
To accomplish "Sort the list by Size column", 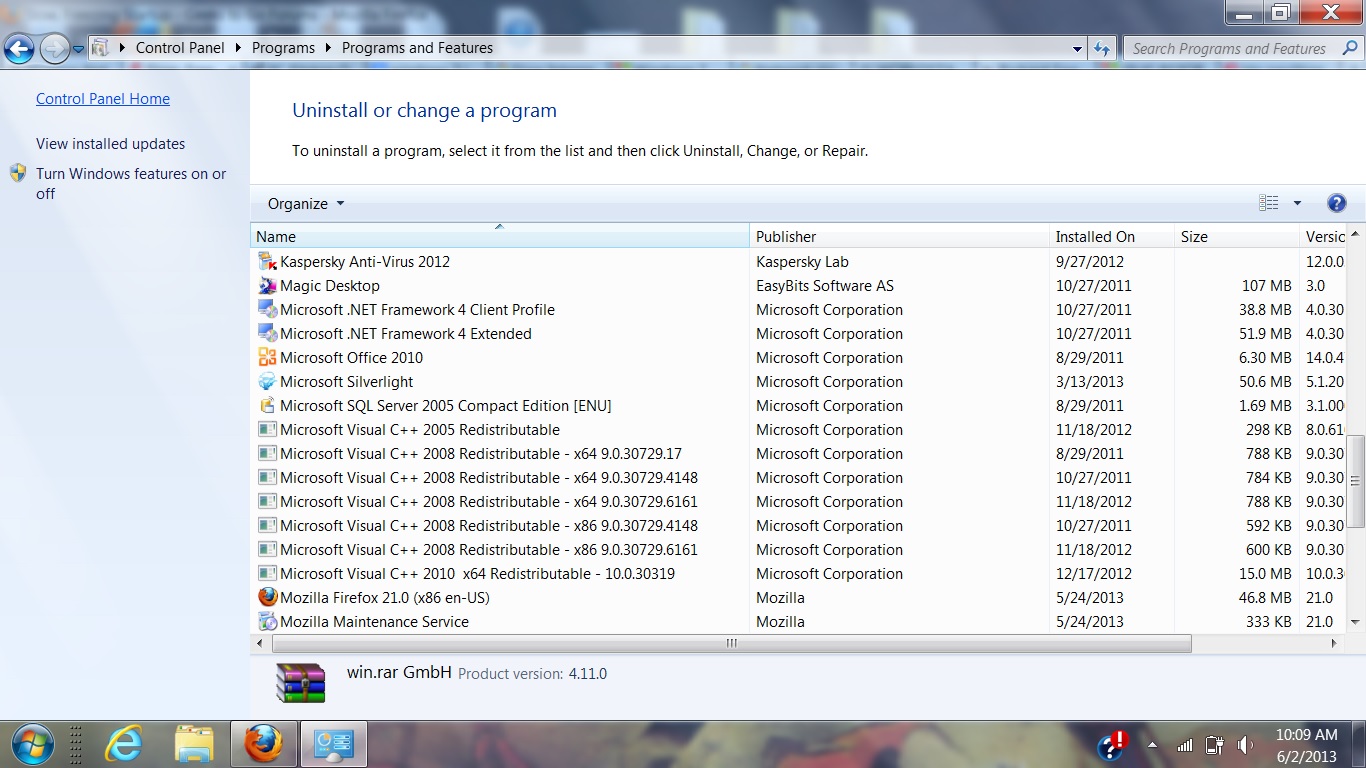I will pos(1237,237).
